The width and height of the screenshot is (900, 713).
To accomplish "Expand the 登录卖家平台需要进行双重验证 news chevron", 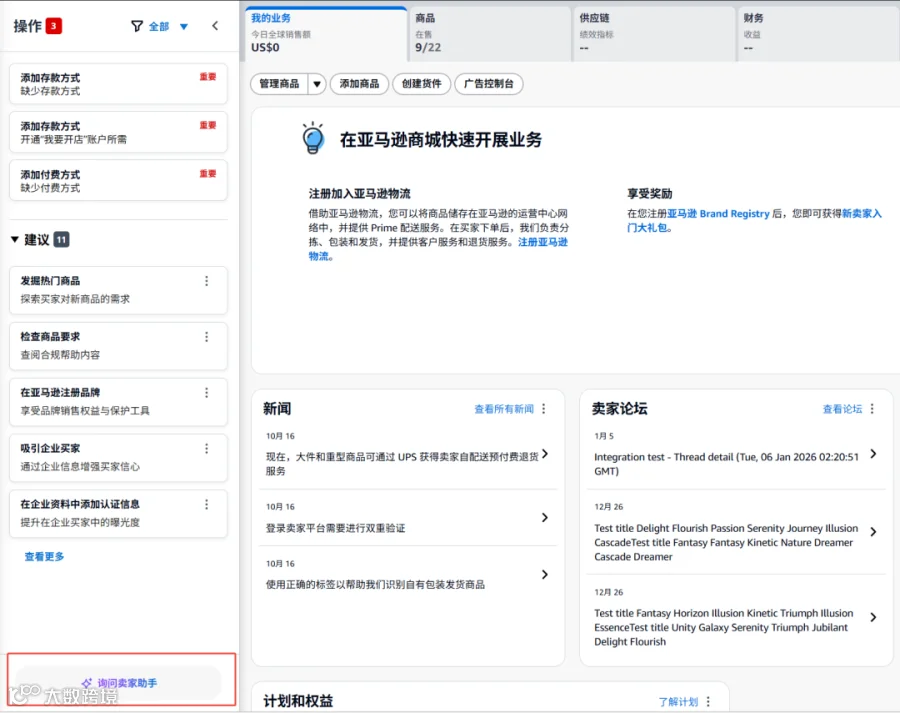I will pyautogui.click(x=545, y=517).
